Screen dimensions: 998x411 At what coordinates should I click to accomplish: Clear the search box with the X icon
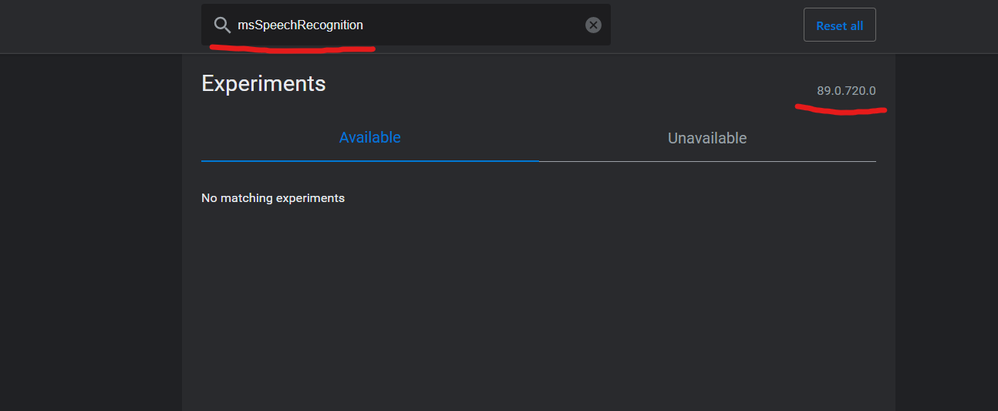coord(593,25)
